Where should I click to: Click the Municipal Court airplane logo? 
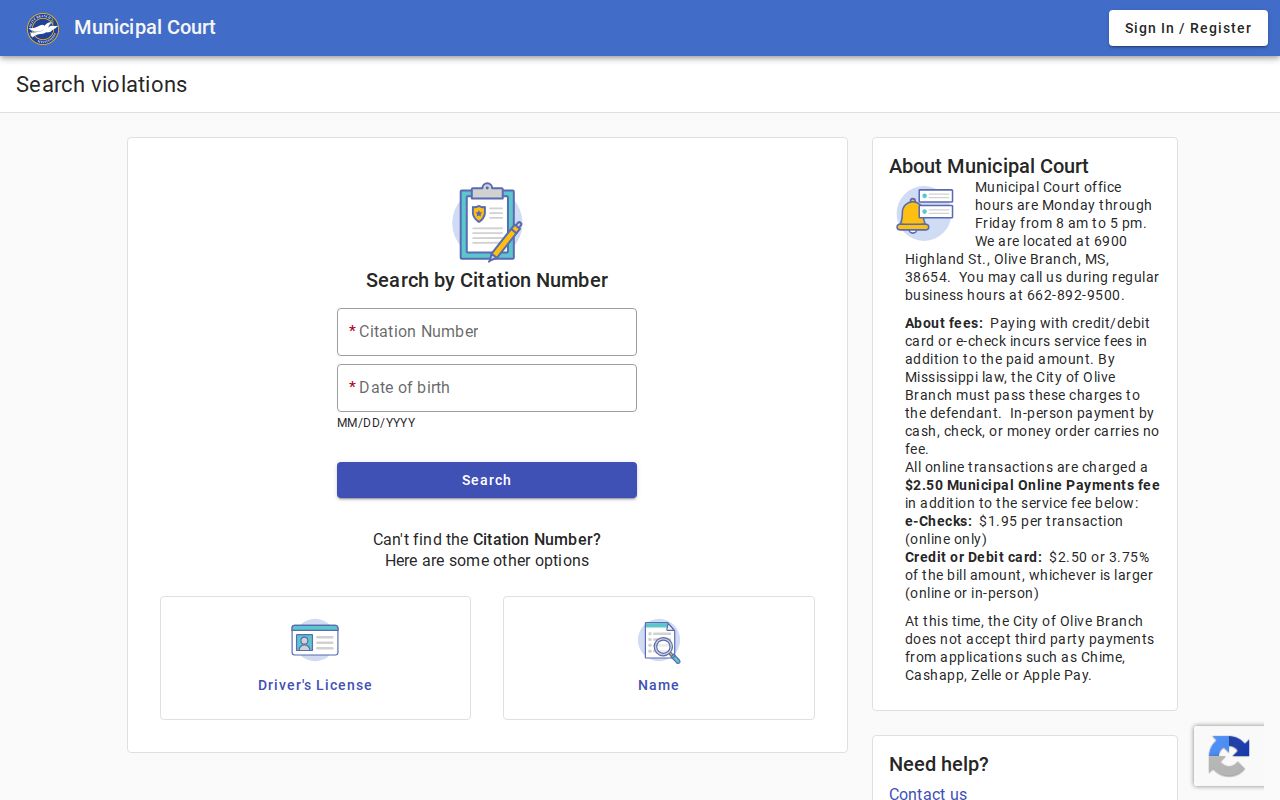(x=43, y=28)
